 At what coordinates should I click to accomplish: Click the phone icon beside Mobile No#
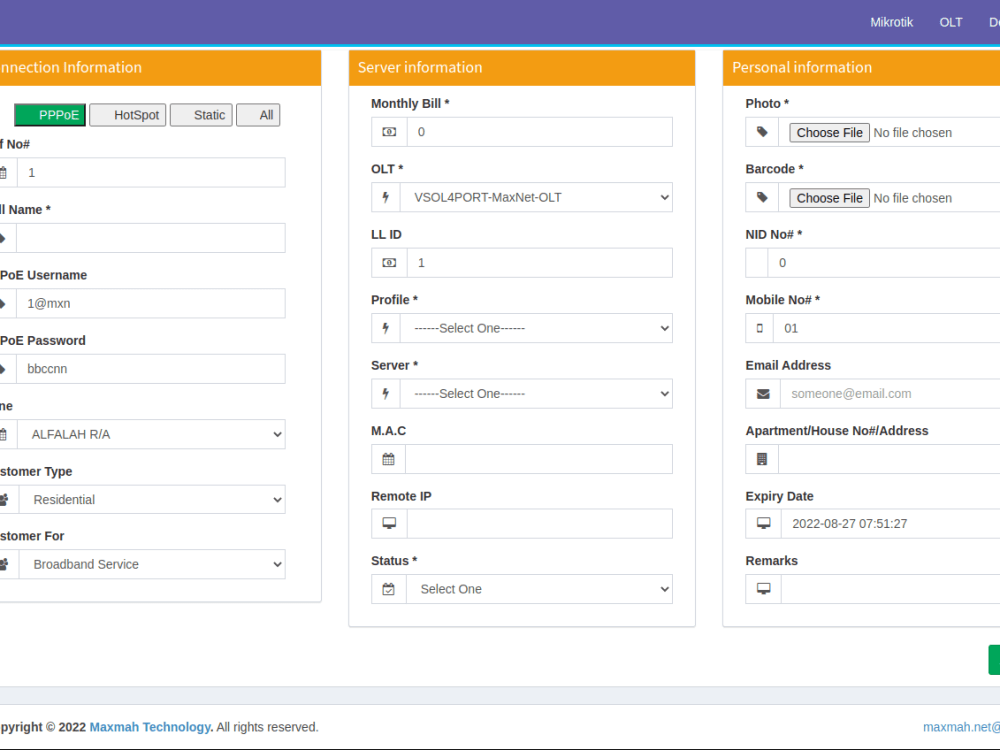click(x=762, y=328)
